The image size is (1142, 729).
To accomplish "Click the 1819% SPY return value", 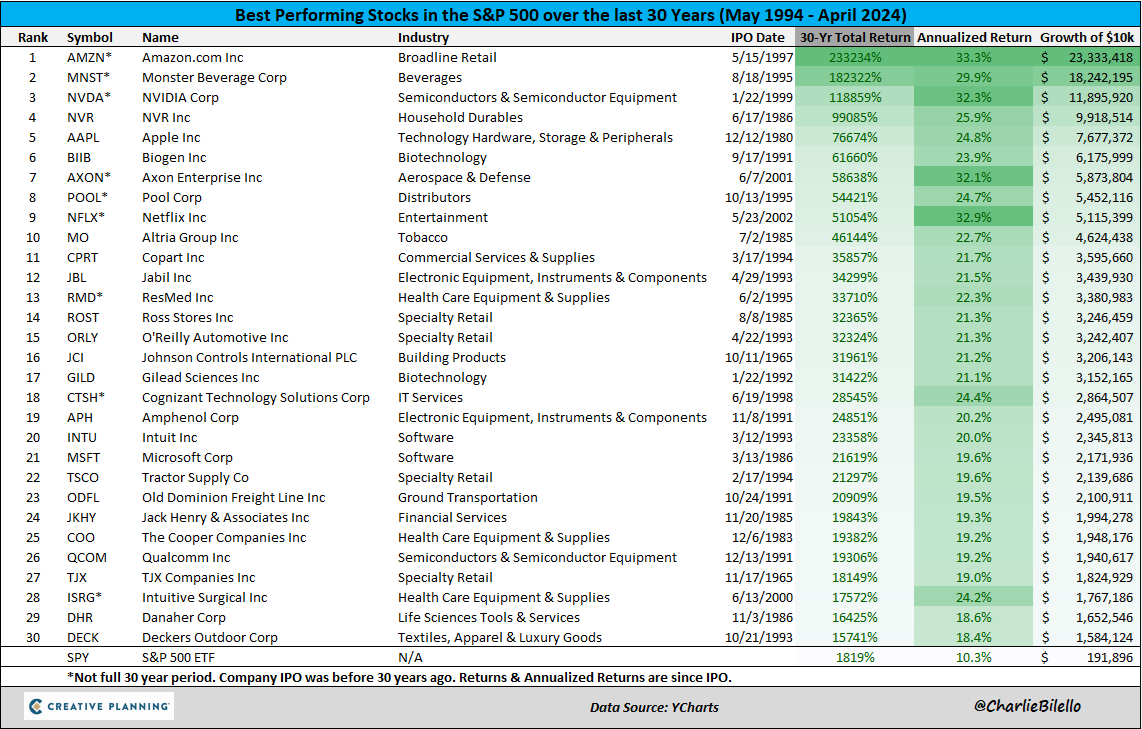I will (x=856, y=658).
